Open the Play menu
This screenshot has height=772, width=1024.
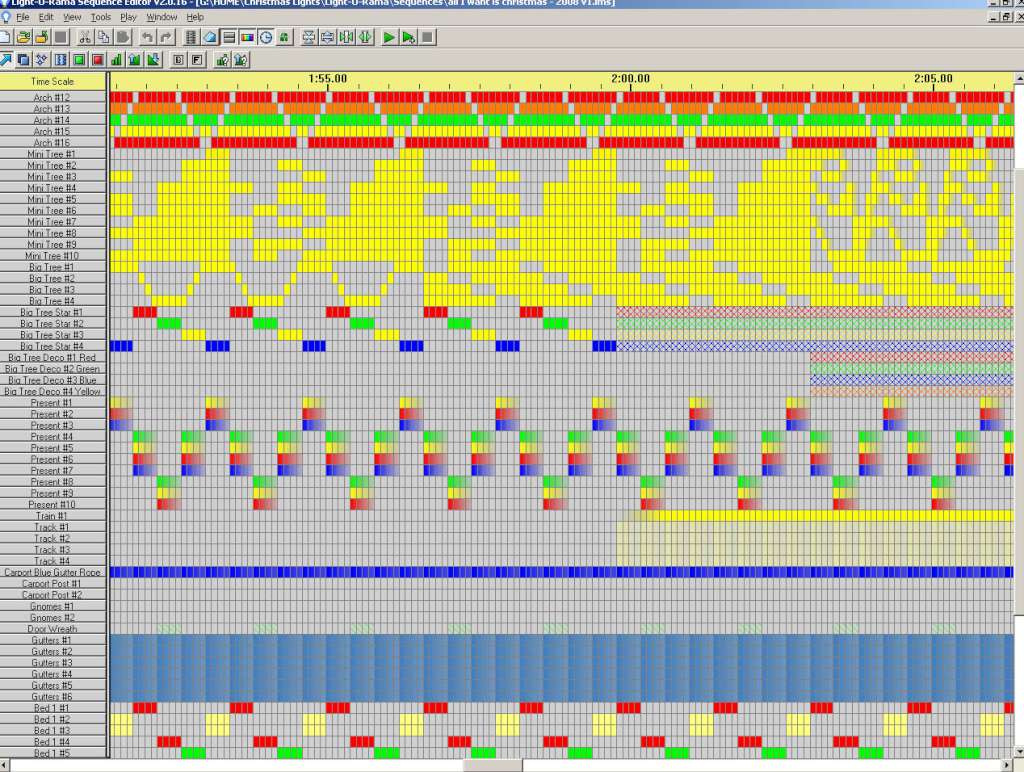tap(128, 17)
